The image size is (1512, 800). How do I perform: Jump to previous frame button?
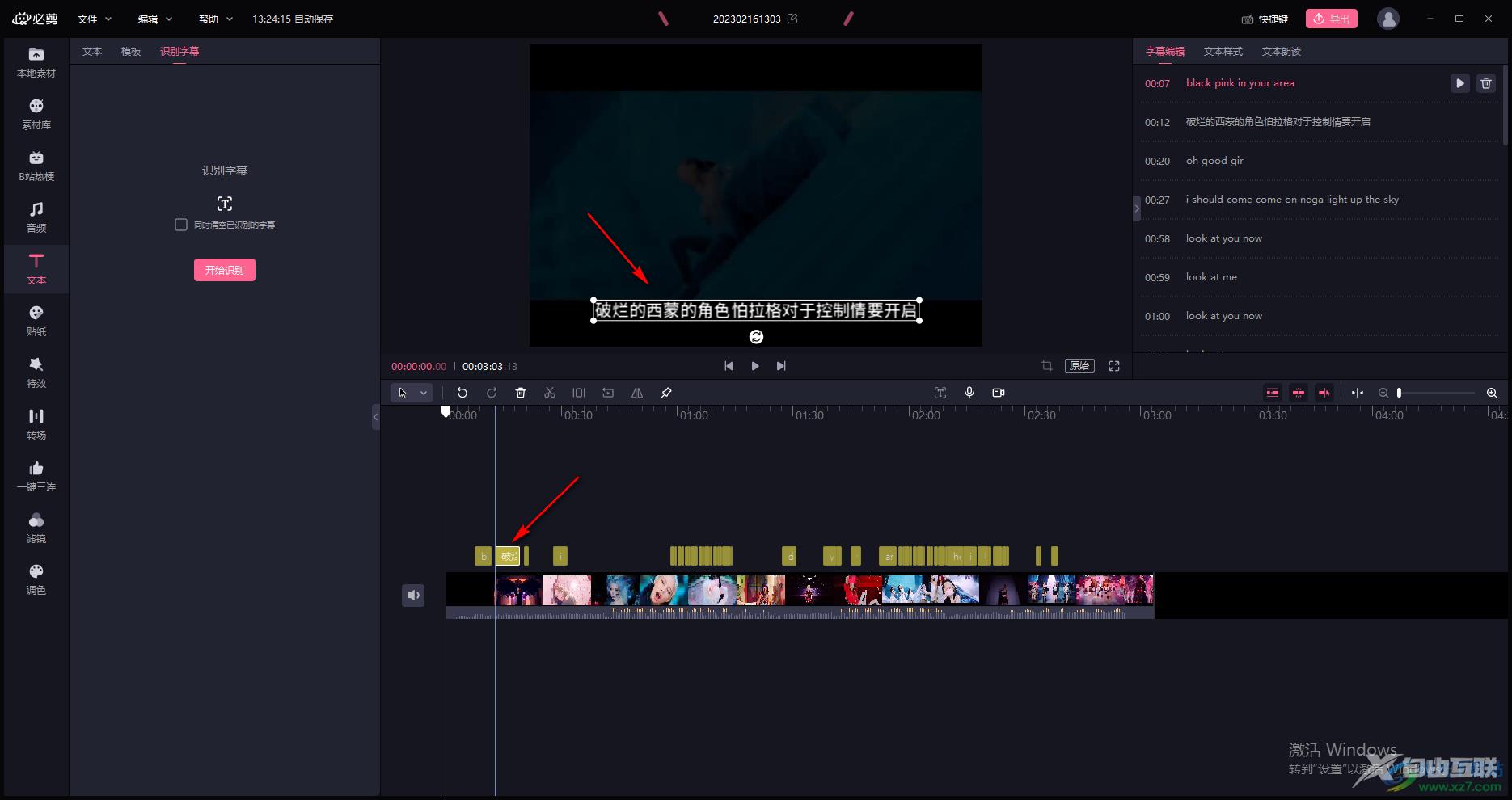pos(729,366)
